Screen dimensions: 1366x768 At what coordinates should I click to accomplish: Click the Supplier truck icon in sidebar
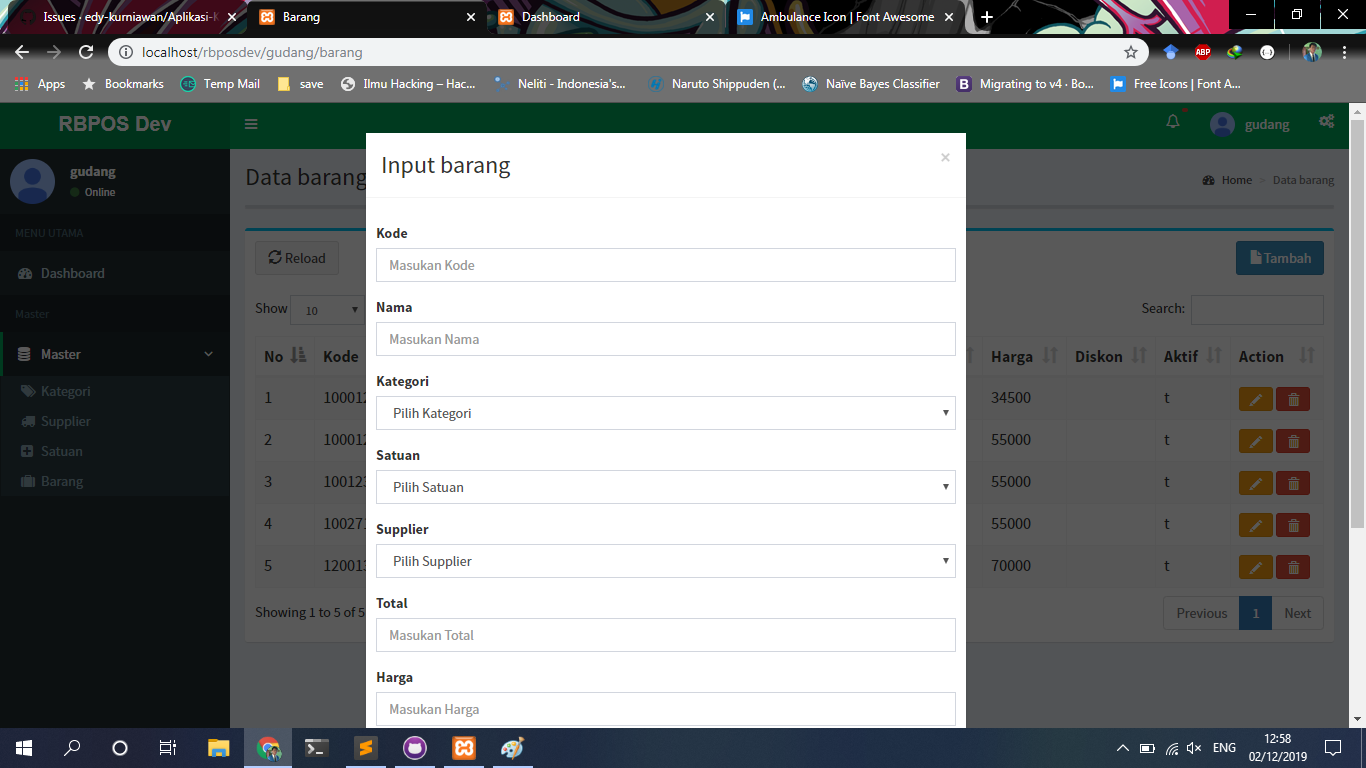30,421
